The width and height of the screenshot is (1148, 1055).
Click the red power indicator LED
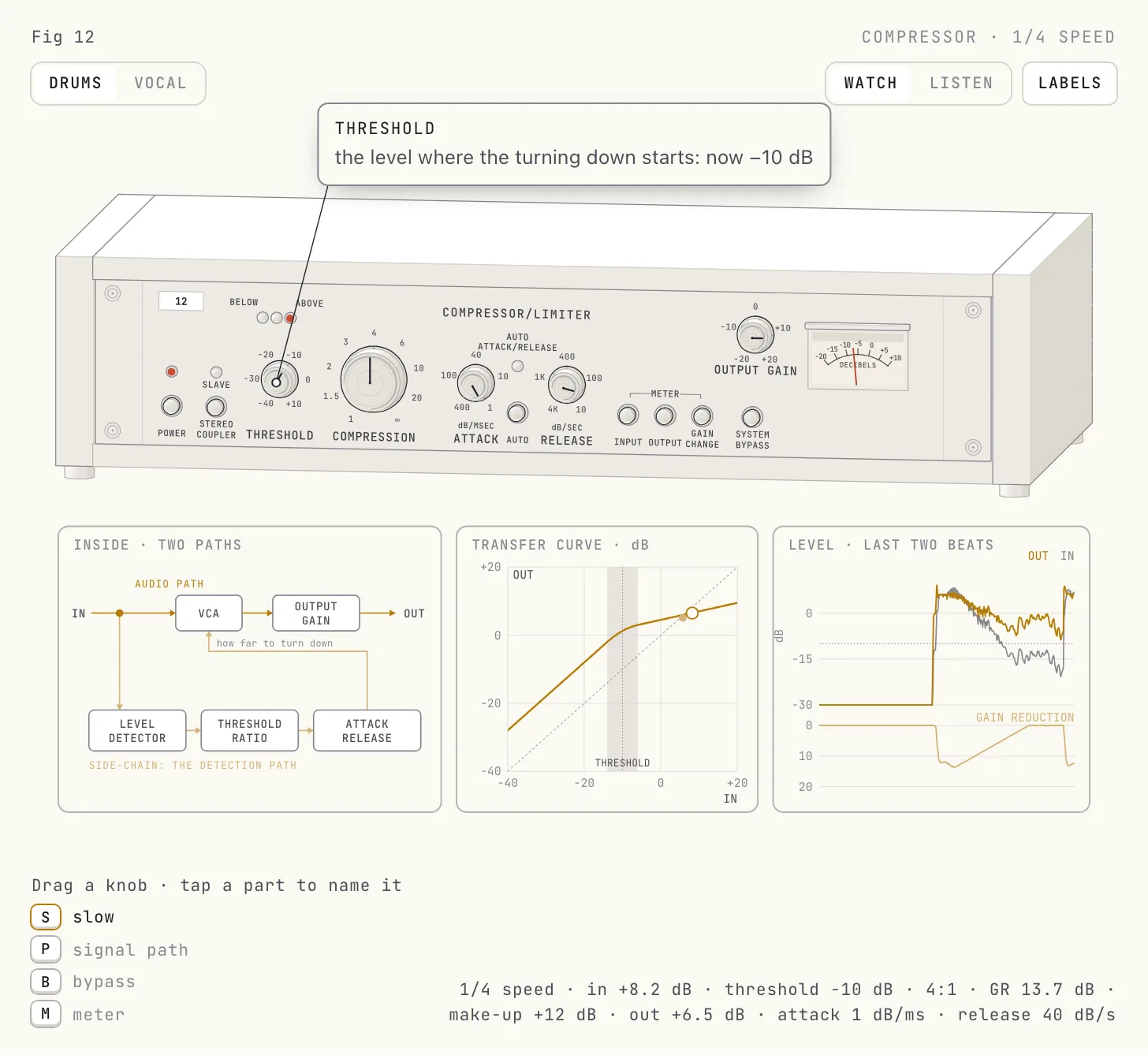coord(171,371)
